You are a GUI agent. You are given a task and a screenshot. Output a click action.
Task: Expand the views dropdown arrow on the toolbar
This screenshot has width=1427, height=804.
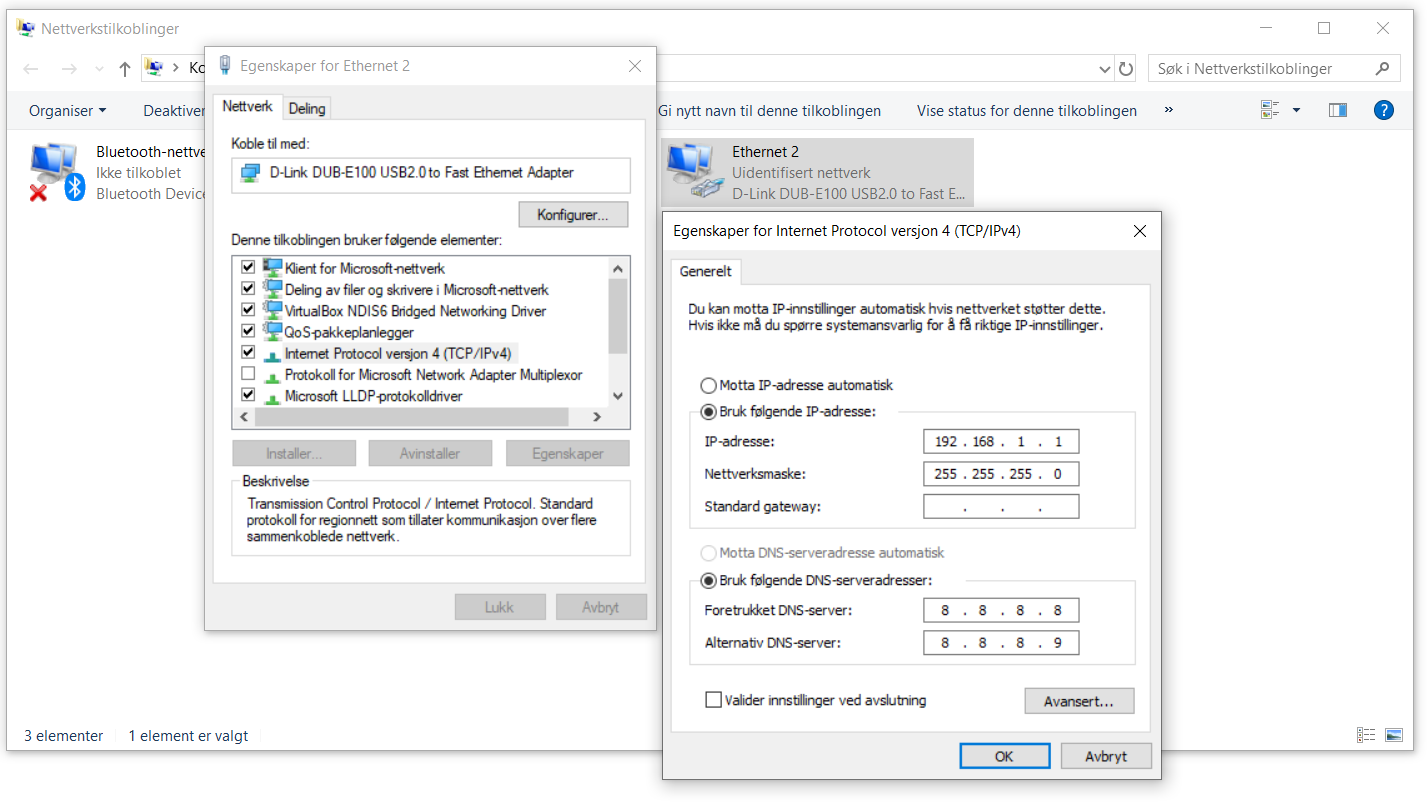(x=1296, y=110)
